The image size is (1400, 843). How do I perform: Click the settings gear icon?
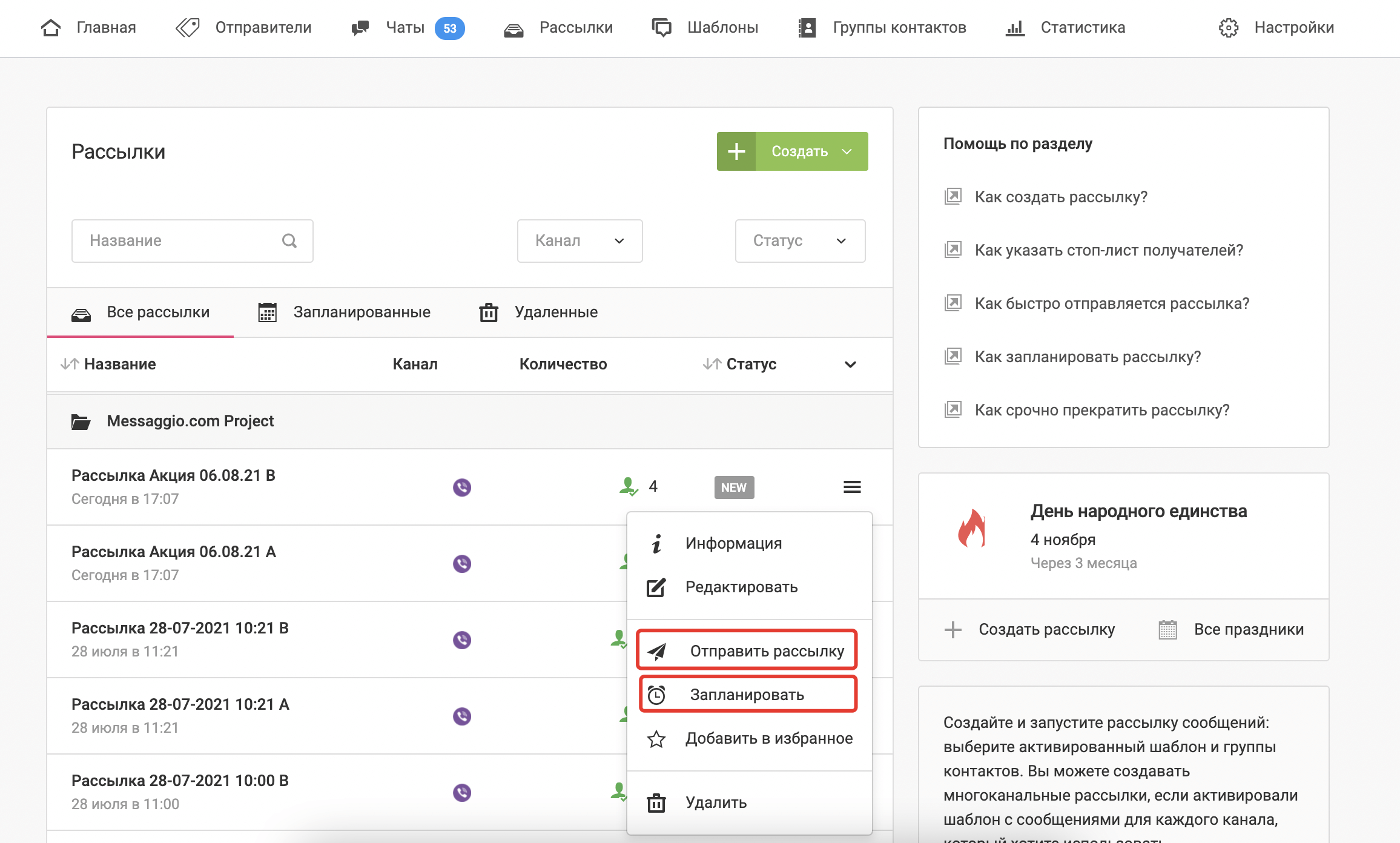pyautogui.click(x=1229, y=28)
